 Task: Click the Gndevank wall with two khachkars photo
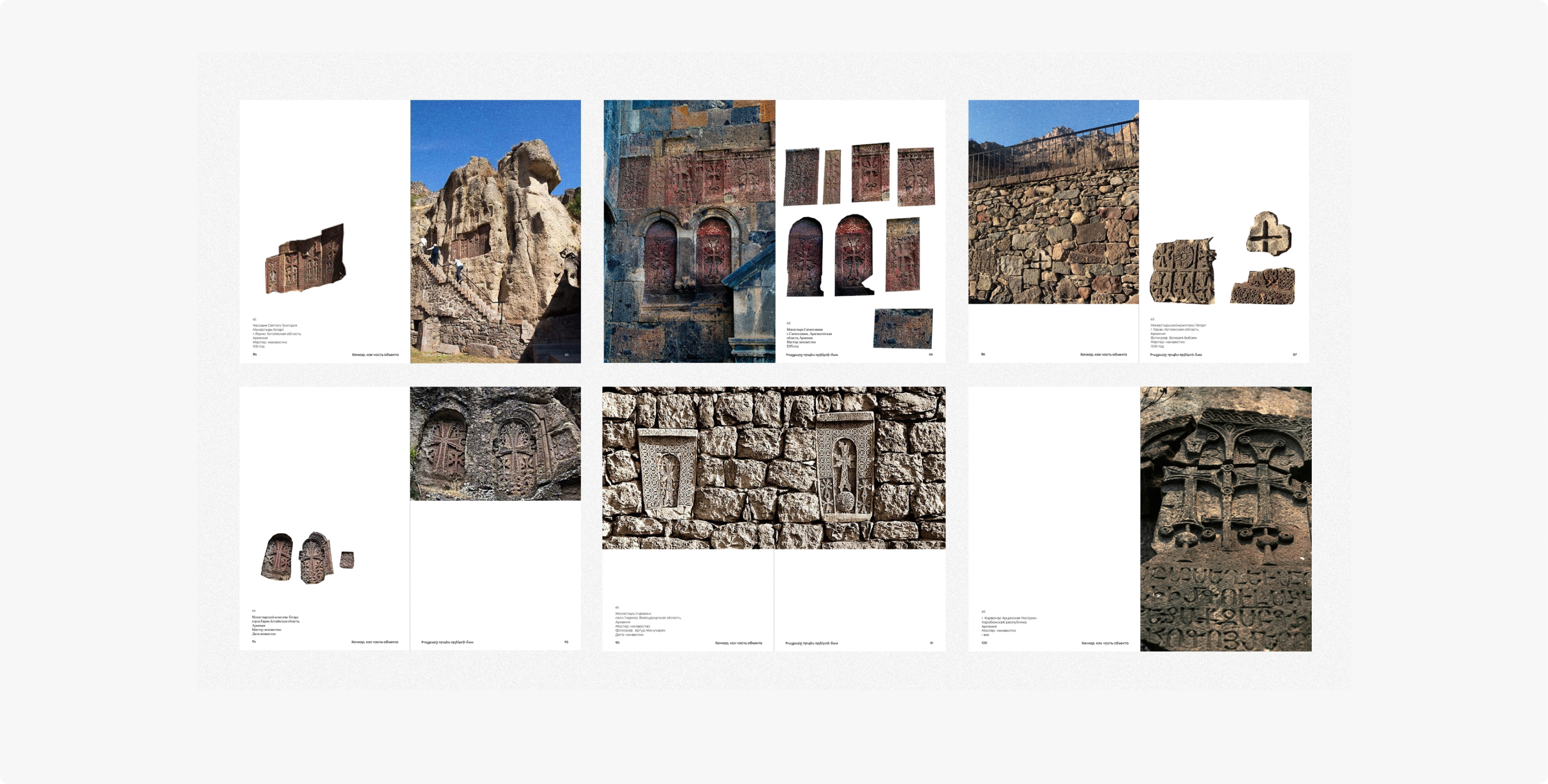coord(773,467)
